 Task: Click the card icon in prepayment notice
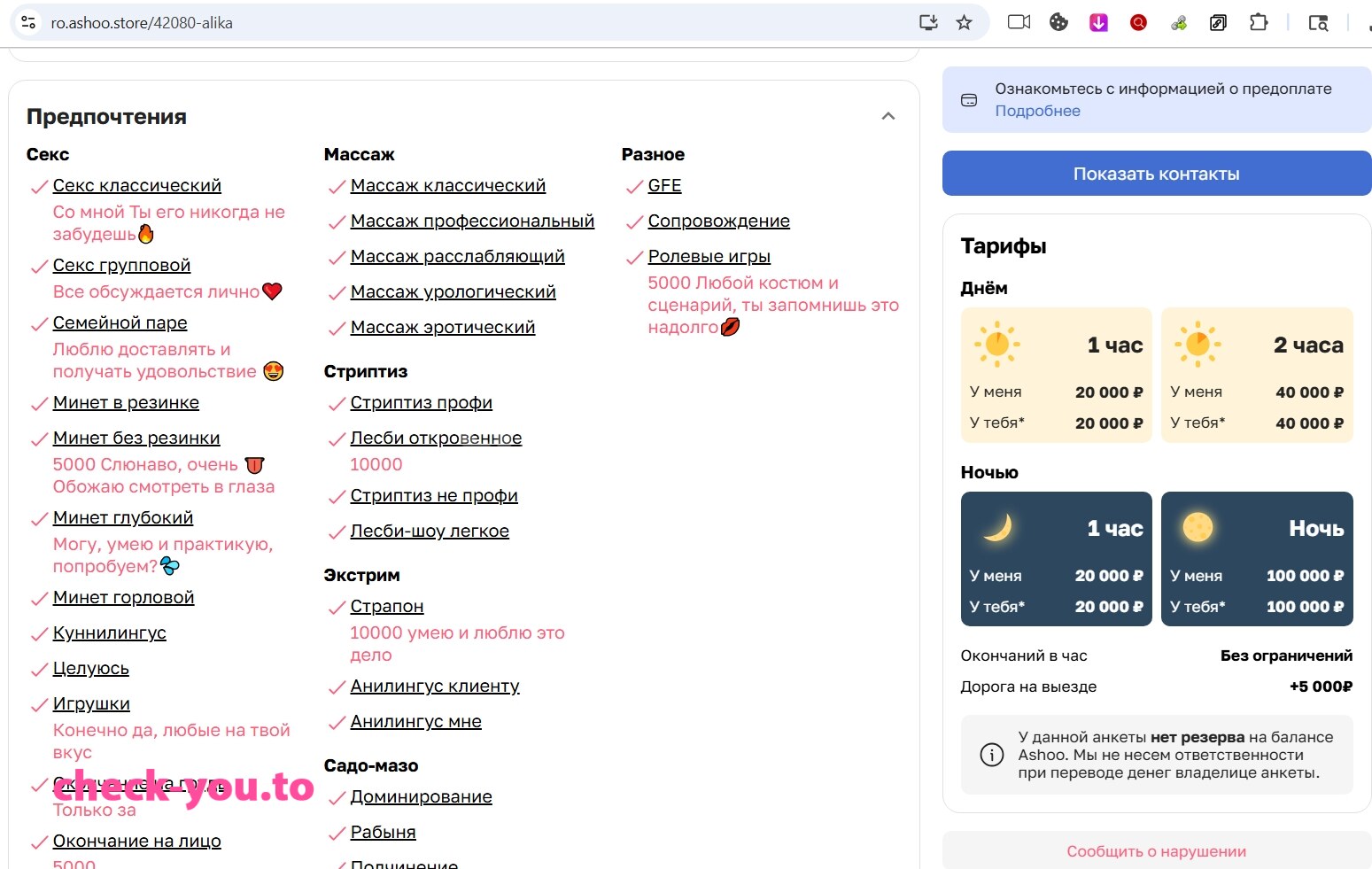click(969, 100)
